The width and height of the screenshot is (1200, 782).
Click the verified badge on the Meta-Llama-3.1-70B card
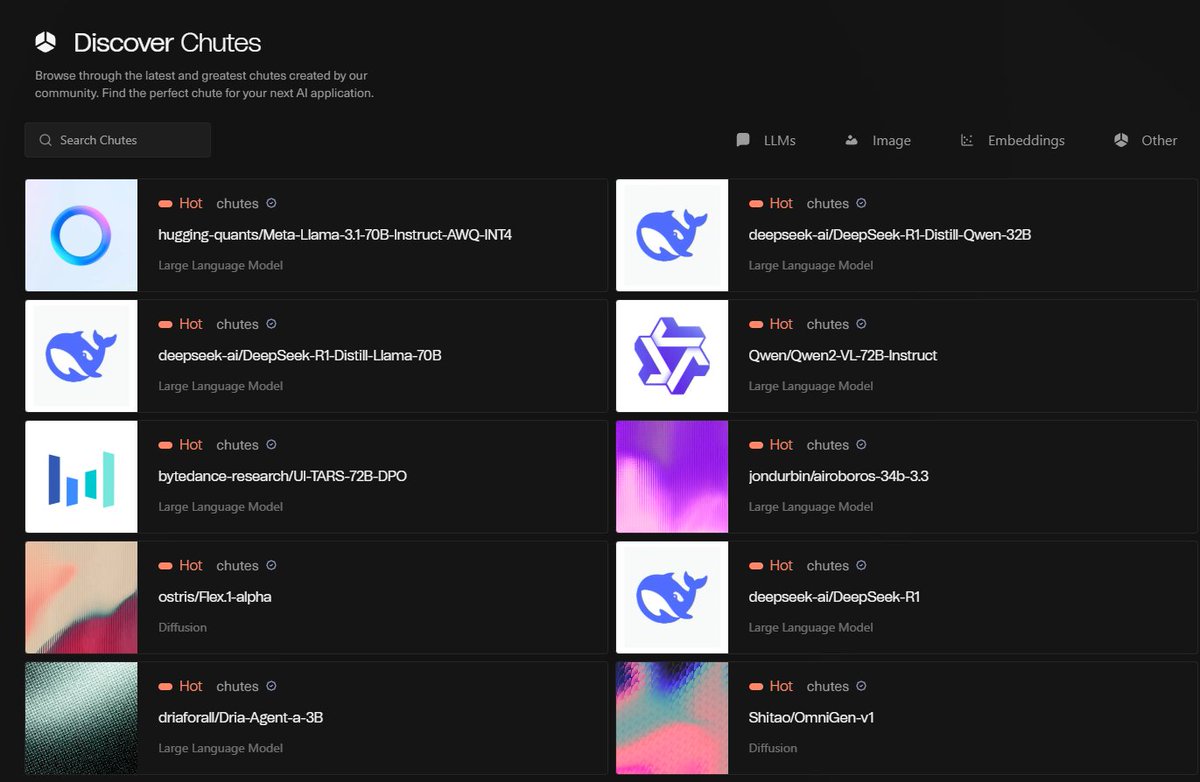(271, 203)
